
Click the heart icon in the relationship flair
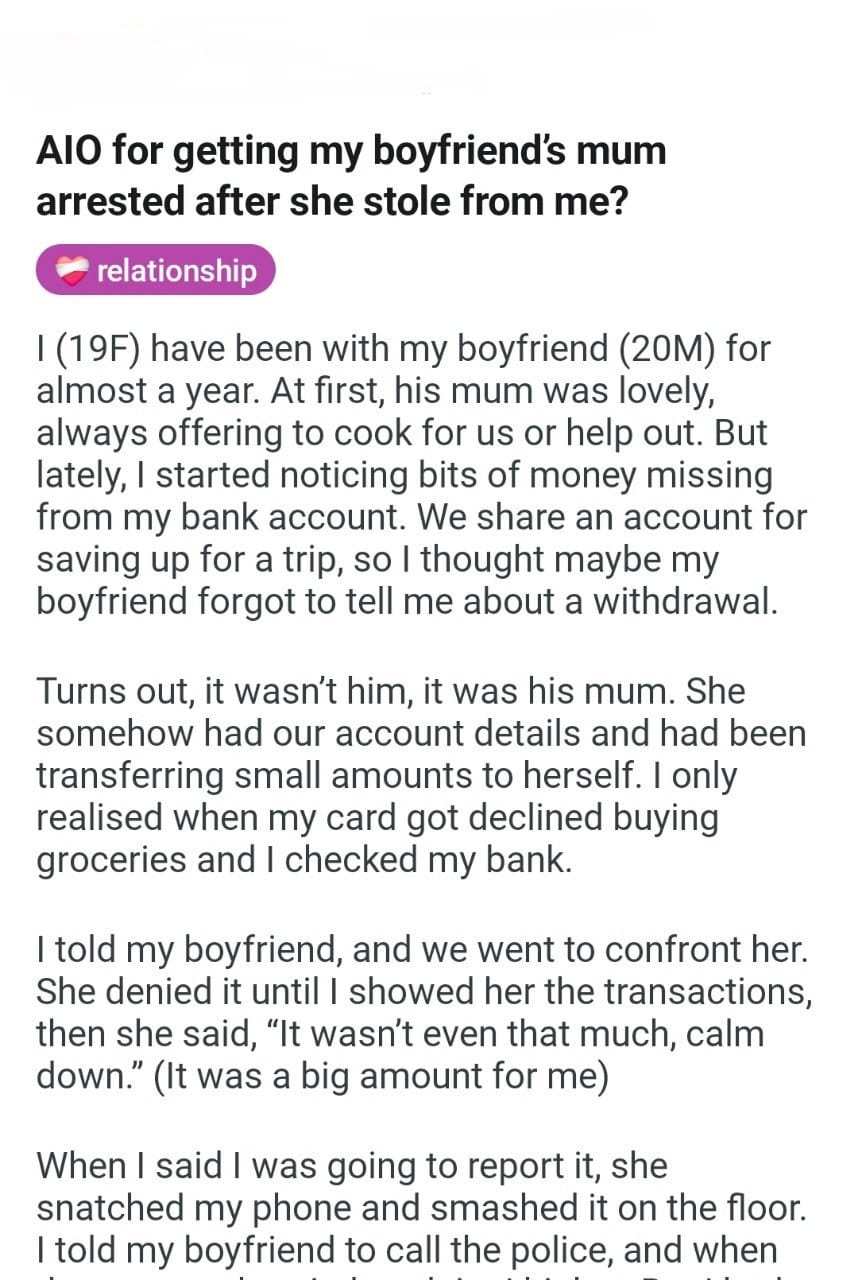pyautogui.click(x=70, y=270)
